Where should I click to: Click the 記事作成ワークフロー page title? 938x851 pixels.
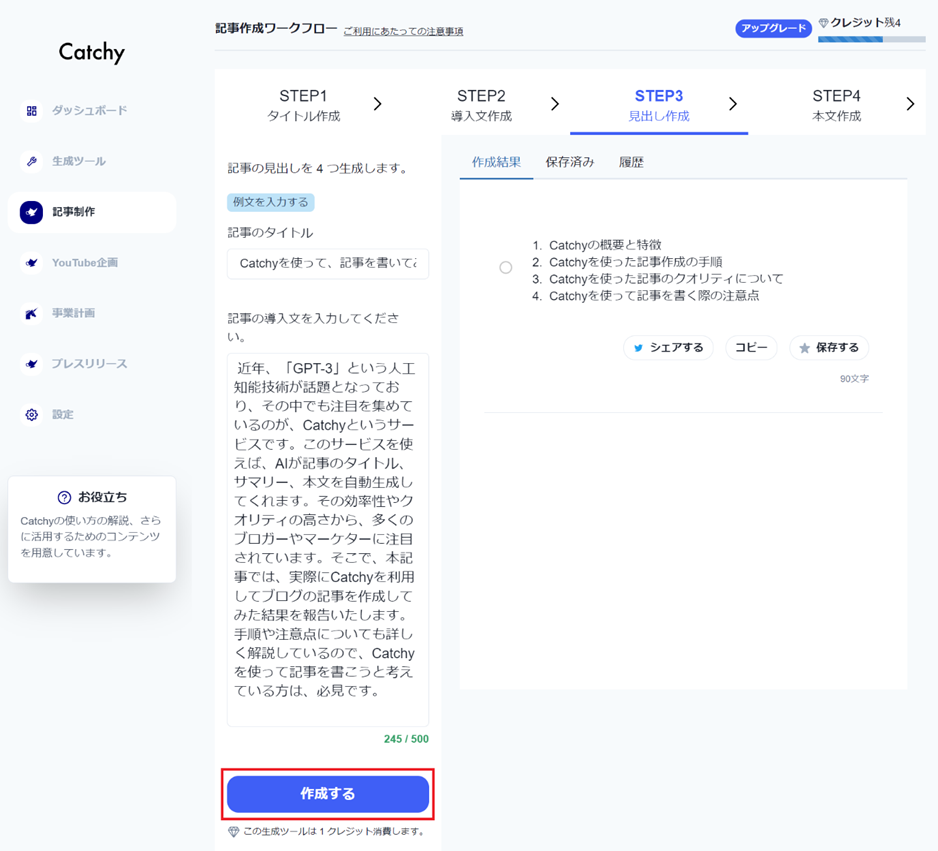276,29
